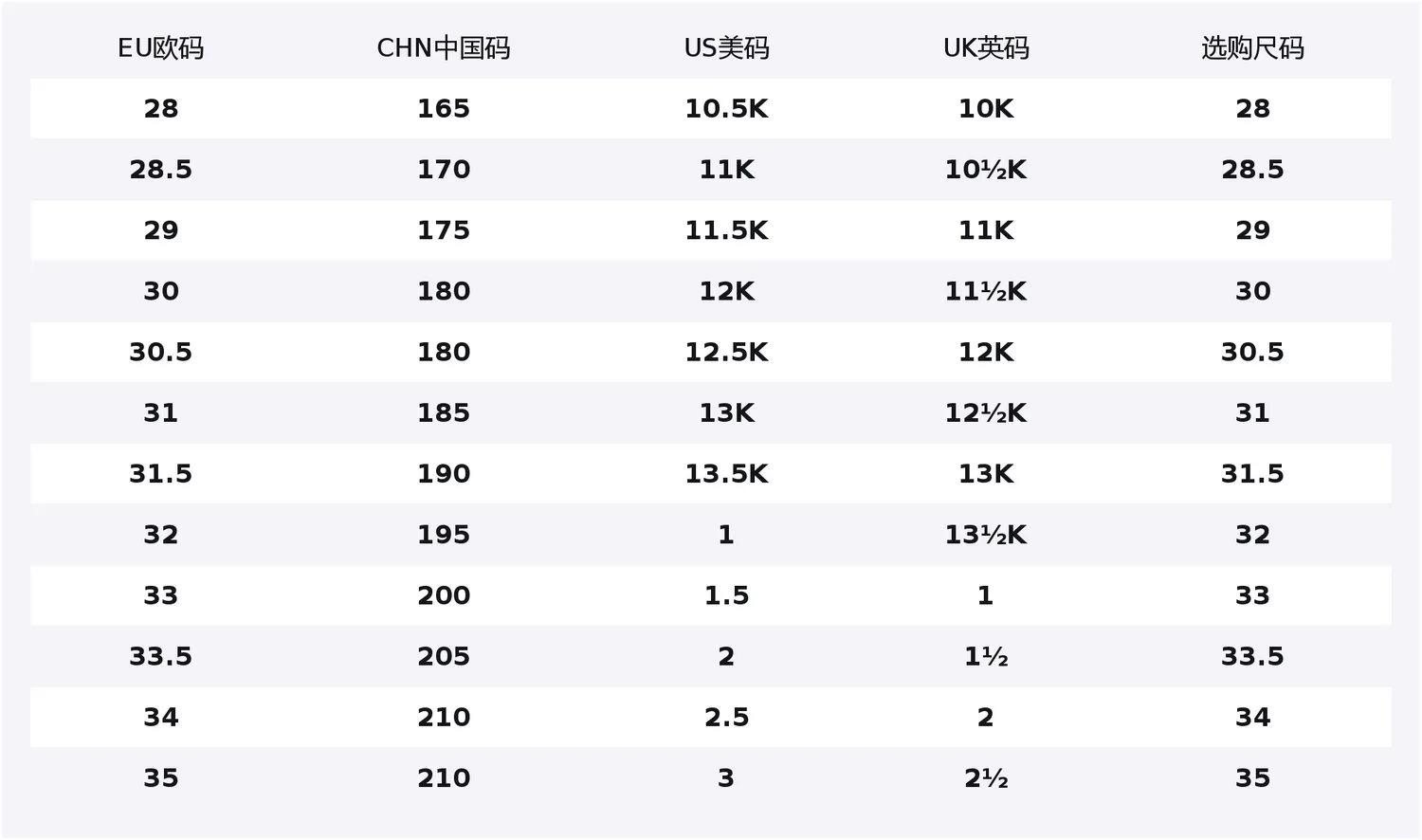Click the US美码 column header

click(x=726, y=48)
